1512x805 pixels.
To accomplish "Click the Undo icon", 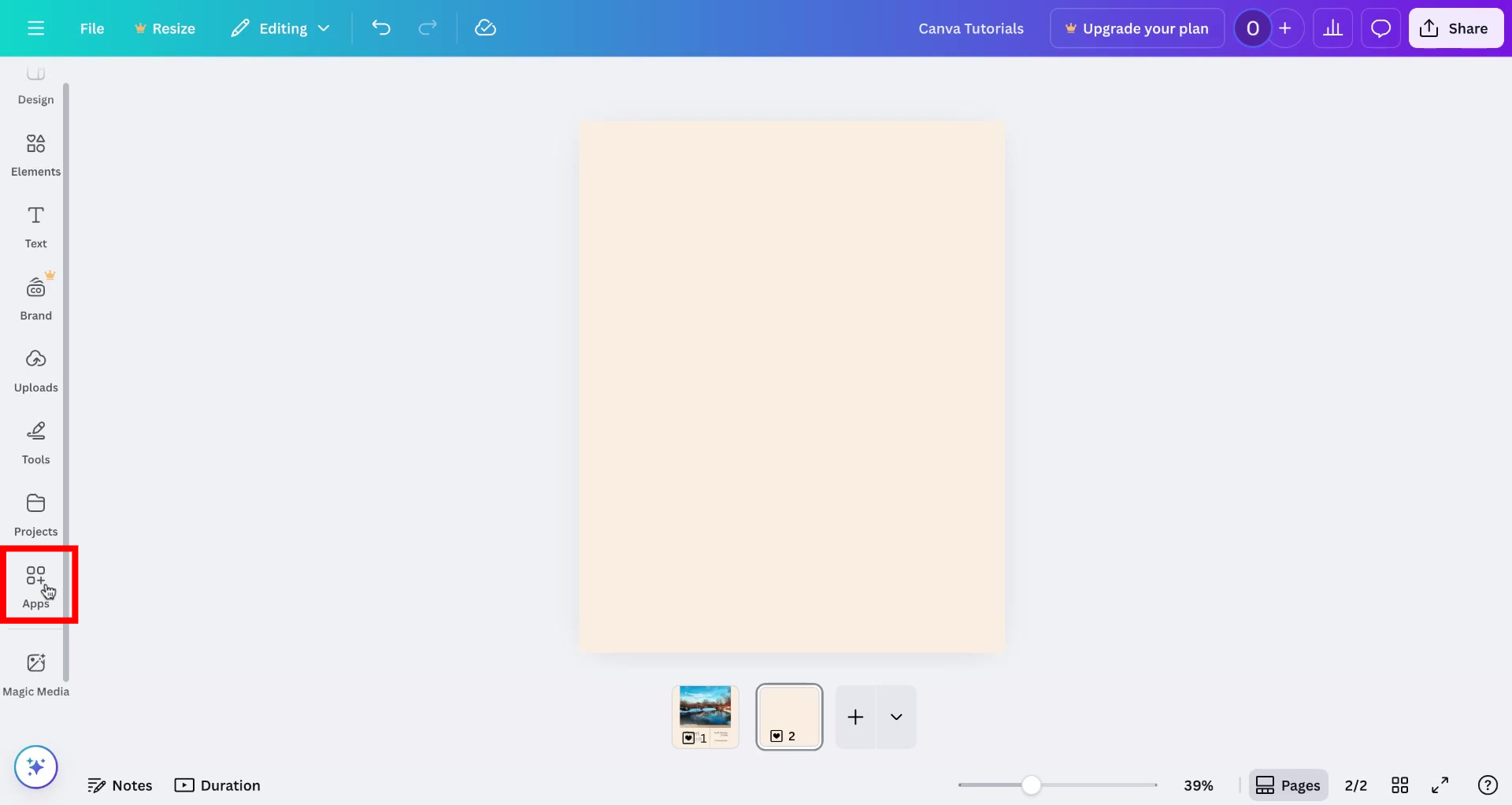I will click(382, 28).
